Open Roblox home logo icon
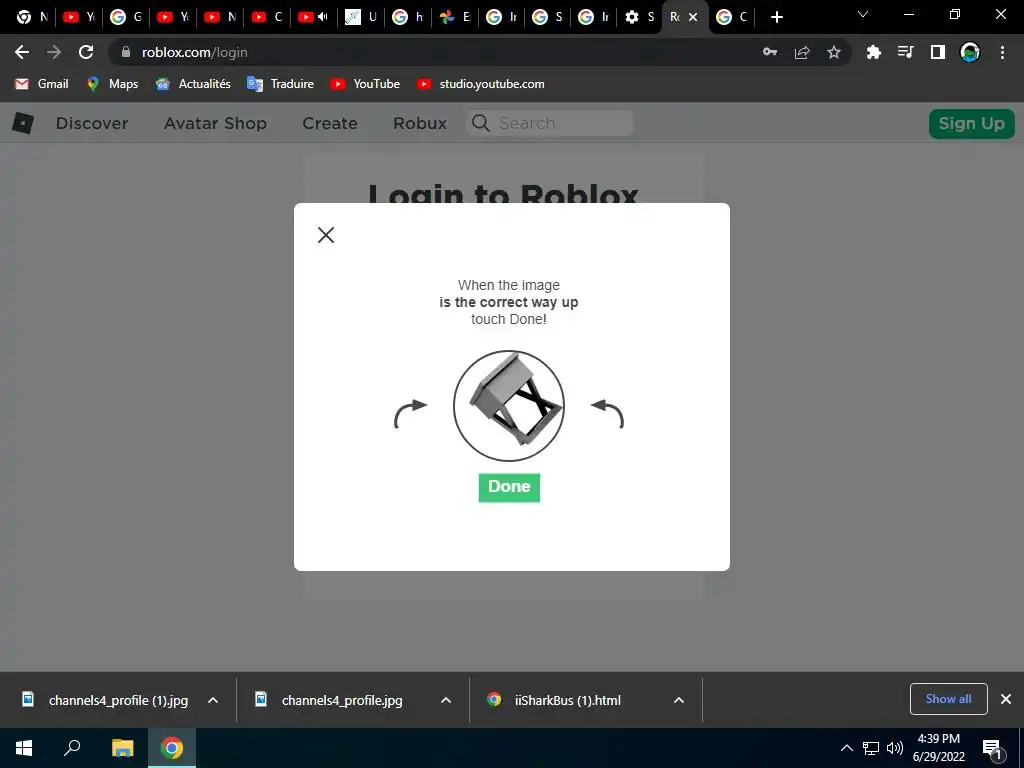 tap(23, 123)
